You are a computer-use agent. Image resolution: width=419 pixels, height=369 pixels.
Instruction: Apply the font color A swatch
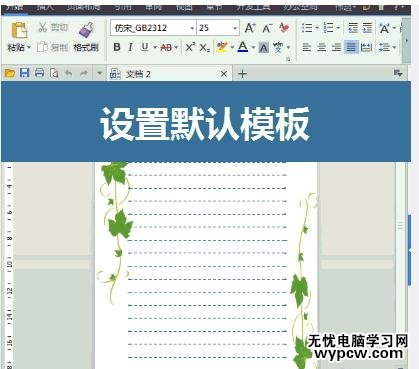pos(243,47)
